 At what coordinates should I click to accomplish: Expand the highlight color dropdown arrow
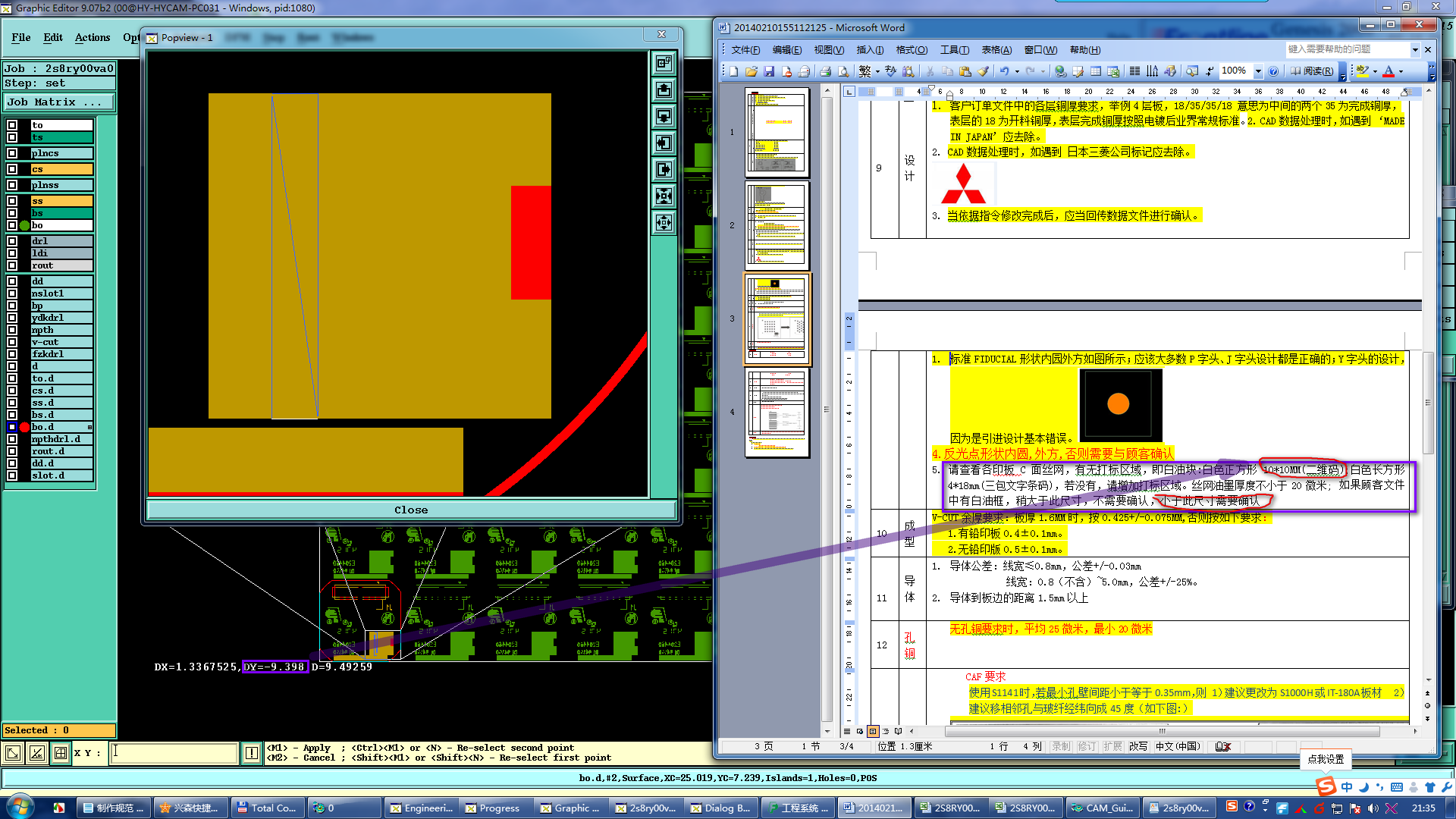pyautogui.click(x=1375, y=71)
